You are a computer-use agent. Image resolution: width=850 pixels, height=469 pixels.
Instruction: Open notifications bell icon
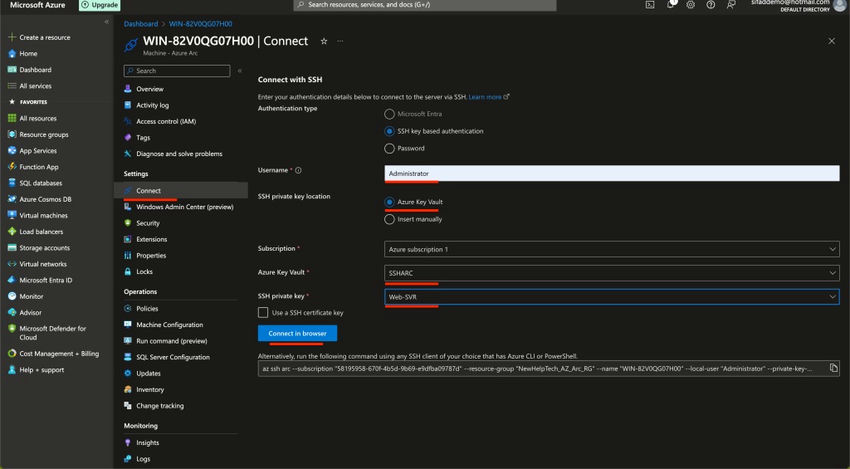pos(671,5)
